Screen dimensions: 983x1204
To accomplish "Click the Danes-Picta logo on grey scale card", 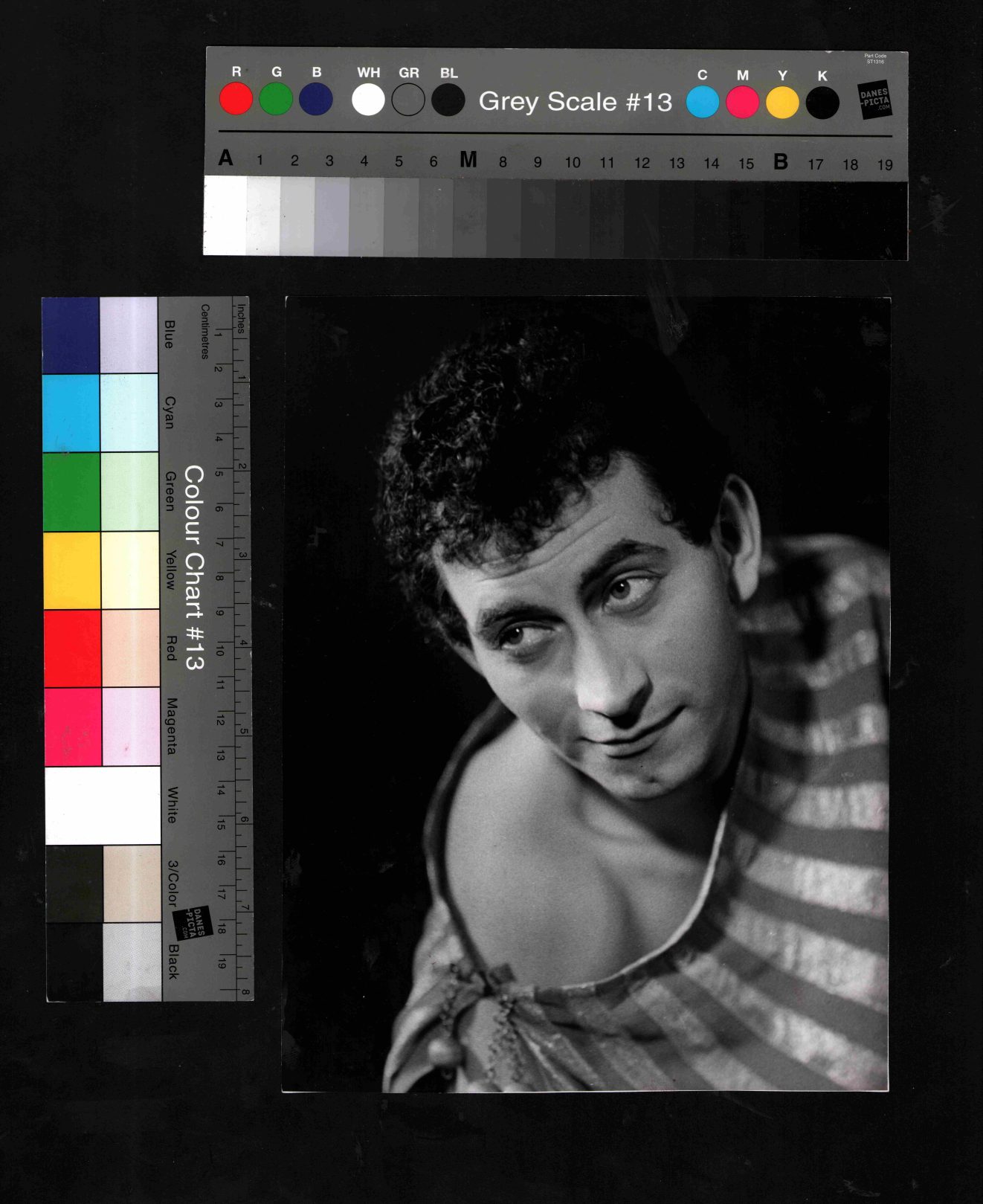I will (x=875, y=100).
